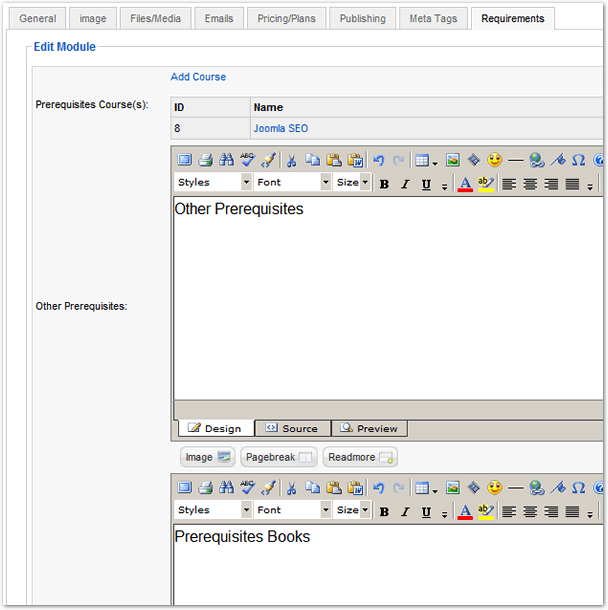Run spell check in Other Prerequisites editor
Viewport: 608px width, 610px height.
click(x=247, y=160)
